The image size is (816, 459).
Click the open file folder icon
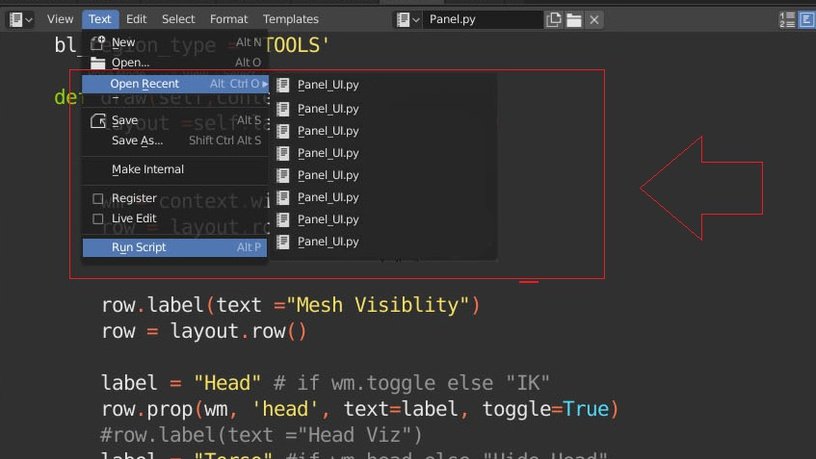coord(573,20)
